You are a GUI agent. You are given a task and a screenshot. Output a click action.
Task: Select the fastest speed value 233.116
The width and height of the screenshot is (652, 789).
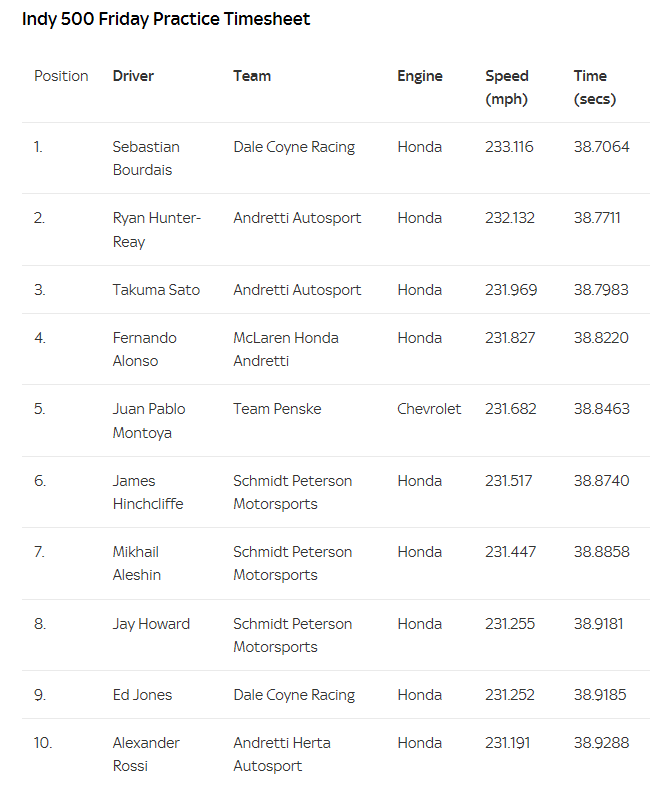coord(509,147)
